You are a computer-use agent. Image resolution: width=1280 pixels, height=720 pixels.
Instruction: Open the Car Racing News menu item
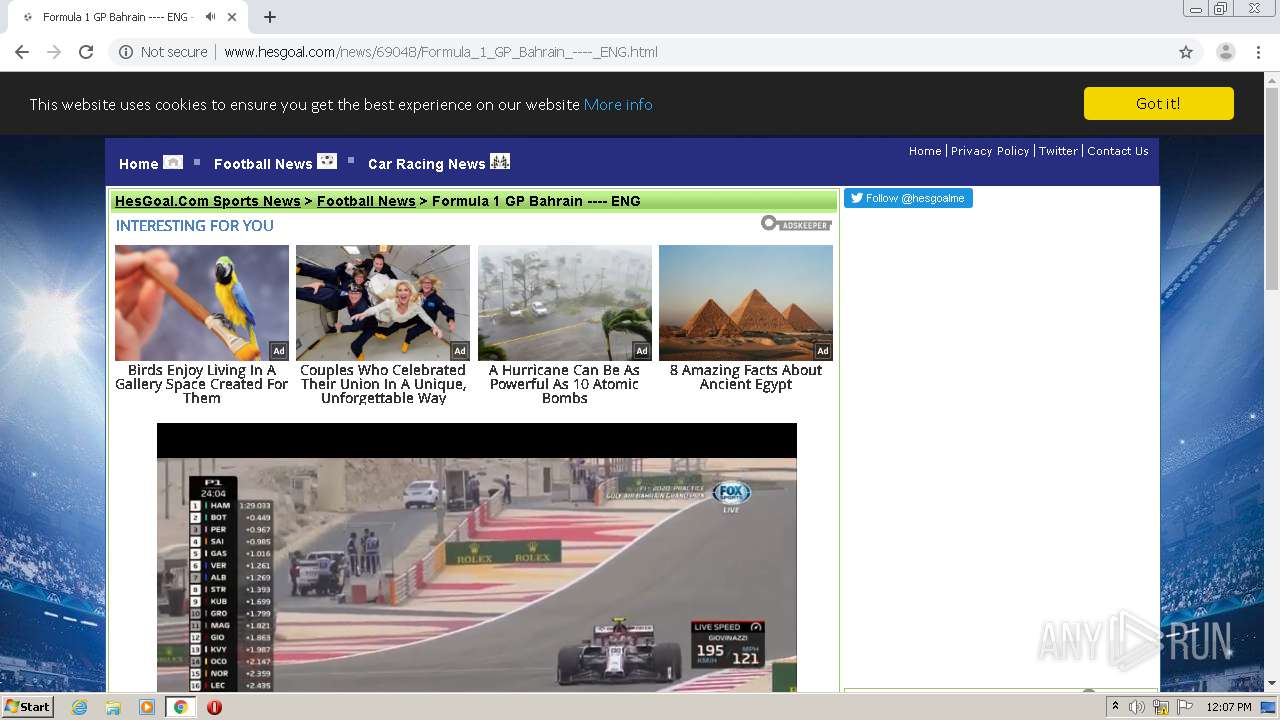pyautogui.click(x=426, y=164)
